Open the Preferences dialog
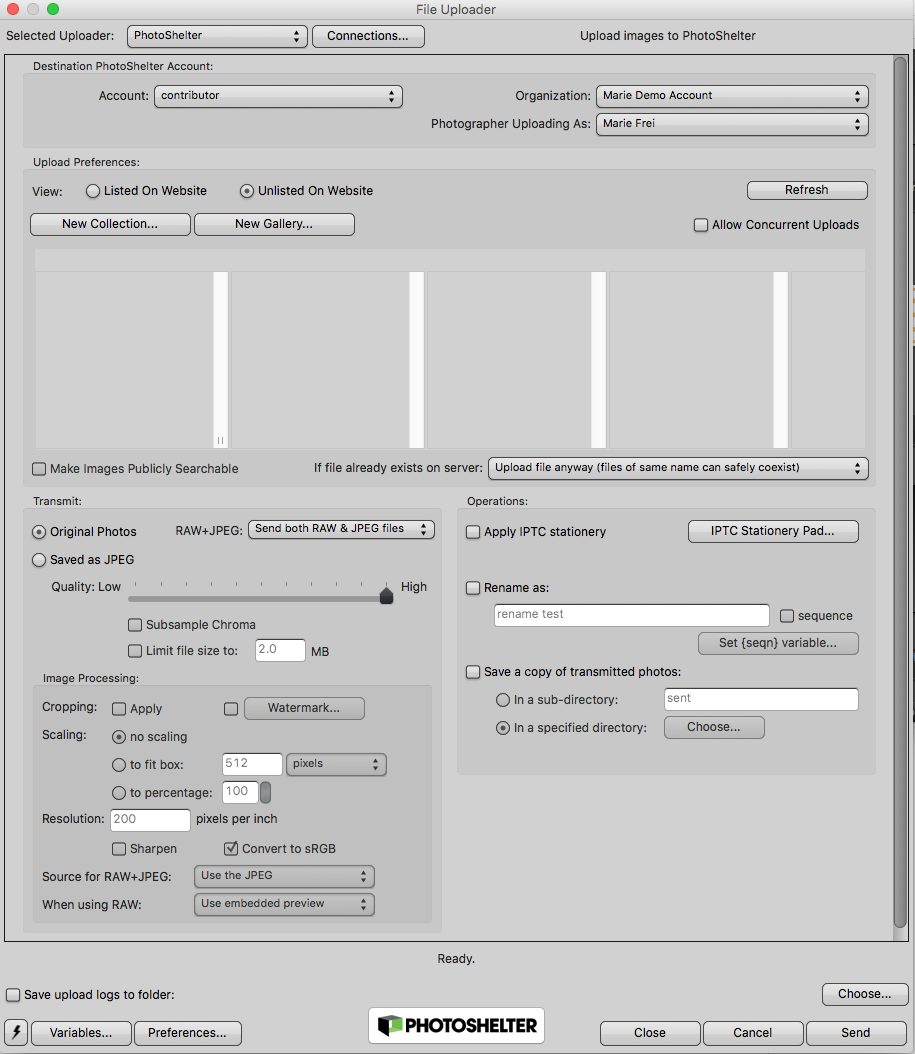Screen dimensions: 915x1054 coord(188,1032)
